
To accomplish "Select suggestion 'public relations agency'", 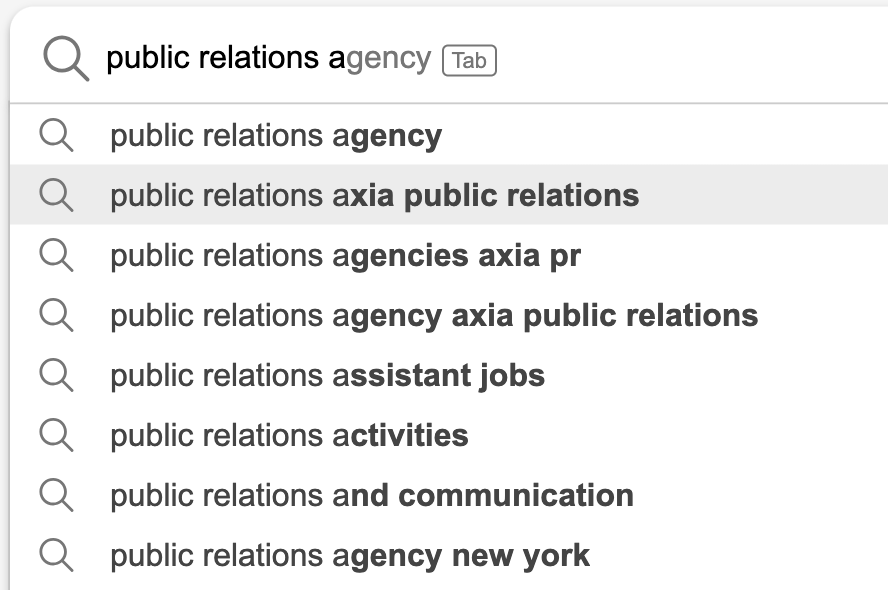I will [276, 136].
